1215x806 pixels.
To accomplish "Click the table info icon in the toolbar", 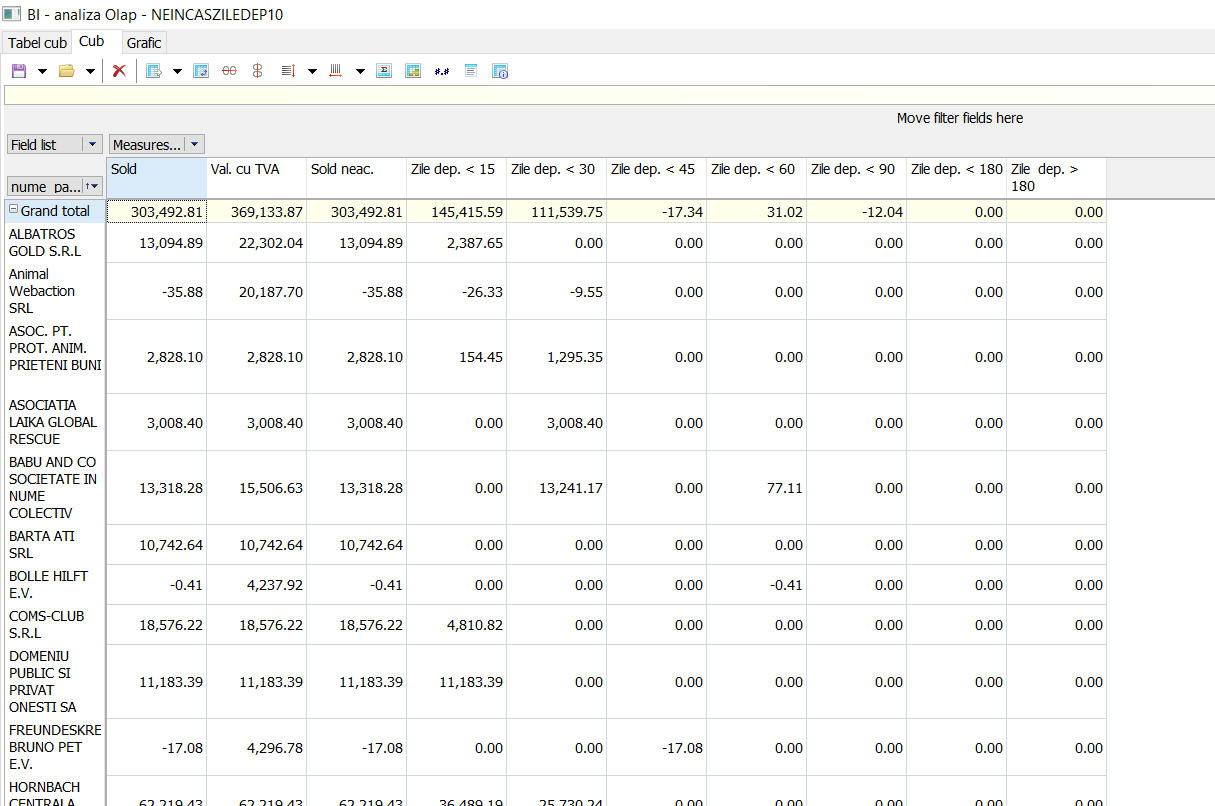I will tap(501, 71).
